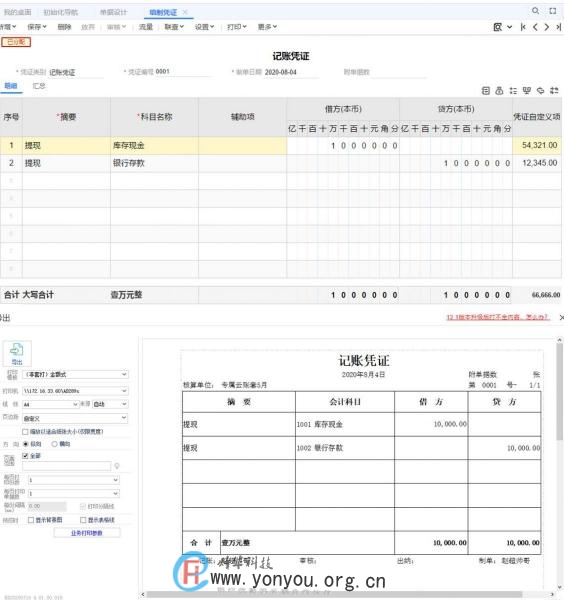Click the 导出 export icon in print panel

(x=17, y=353)
